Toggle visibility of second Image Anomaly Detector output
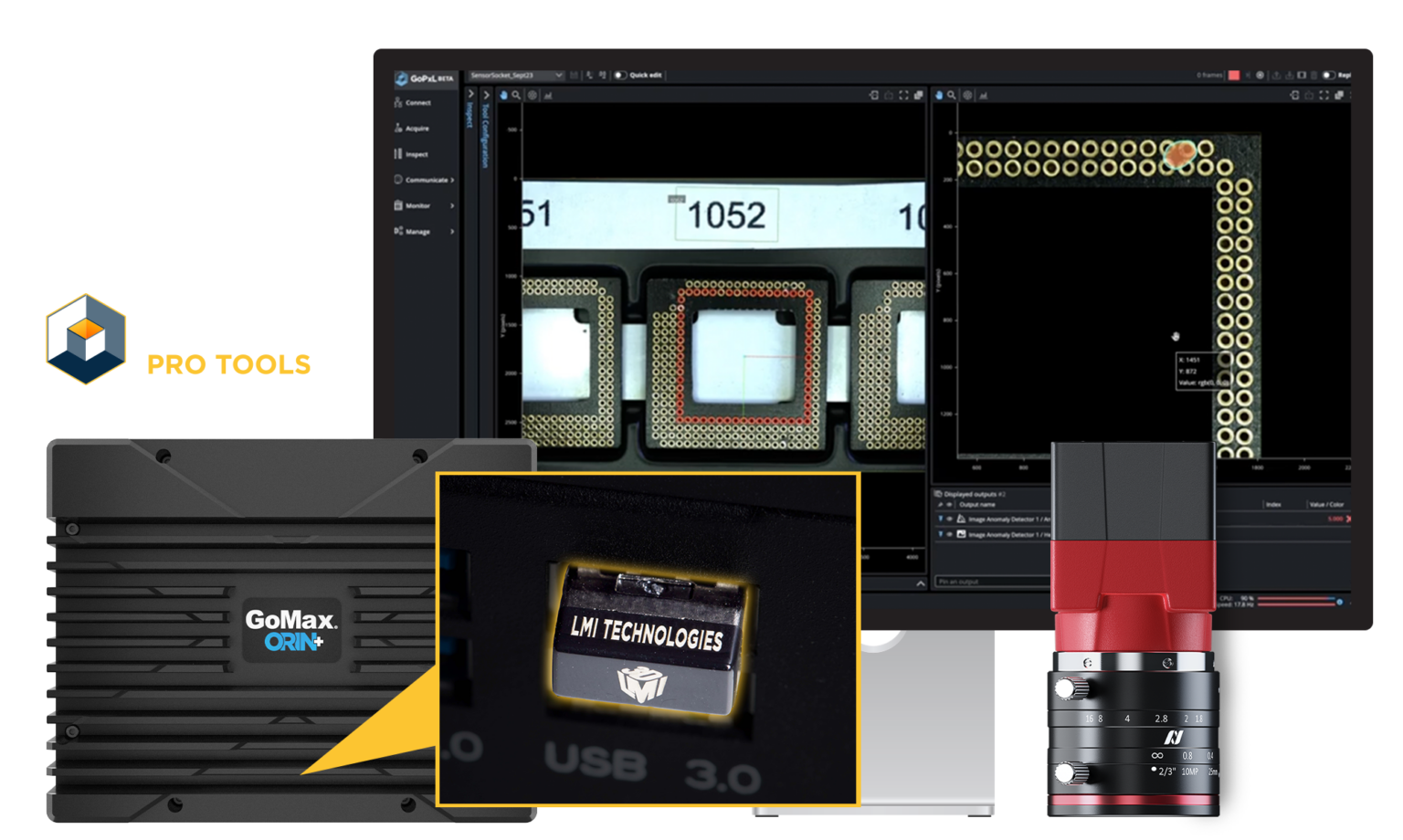Viewport: 1403px width, 840px height. point(949,534)
